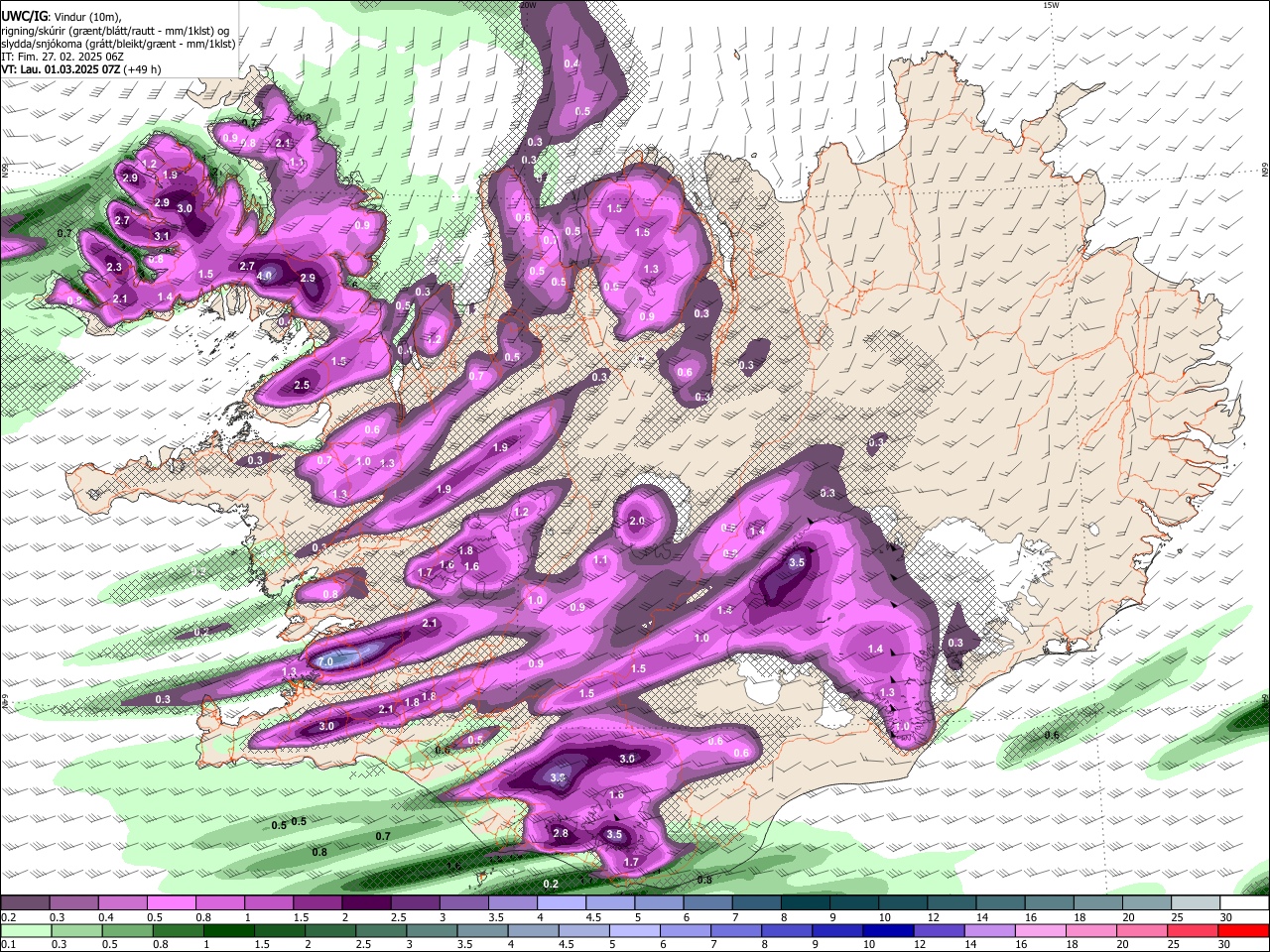Click the 4.0 precipitation value on the map

(265, 277)
